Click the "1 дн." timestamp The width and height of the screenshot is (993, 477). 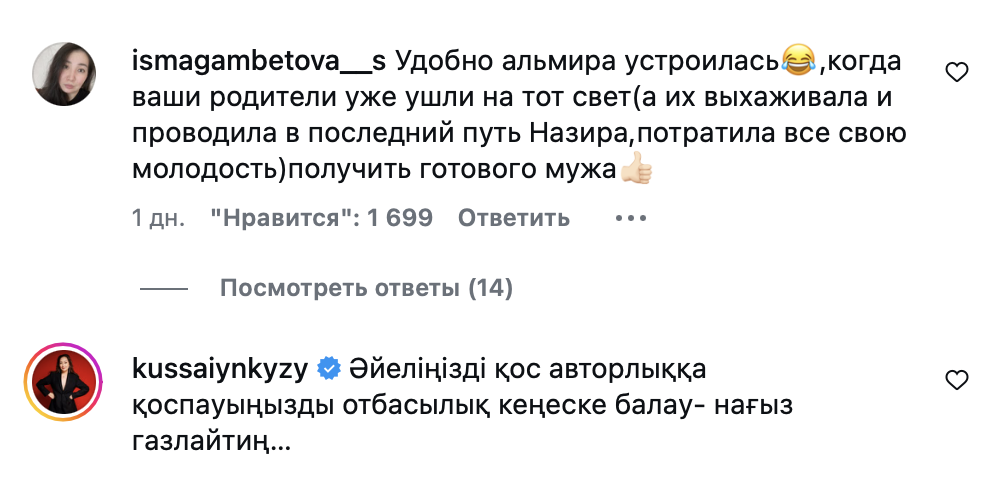coord(158,218)
